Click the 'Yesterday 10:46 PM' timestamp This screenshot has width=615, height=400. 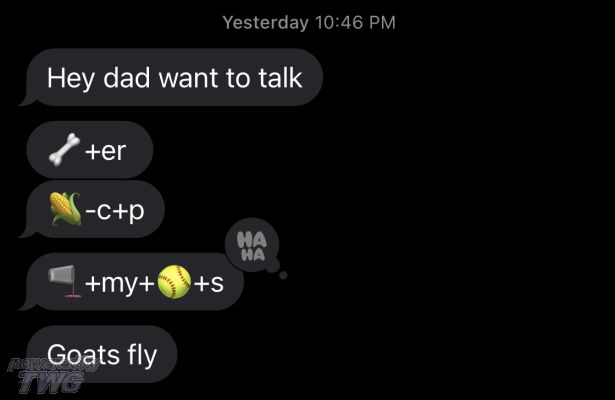tap(309, 22)
